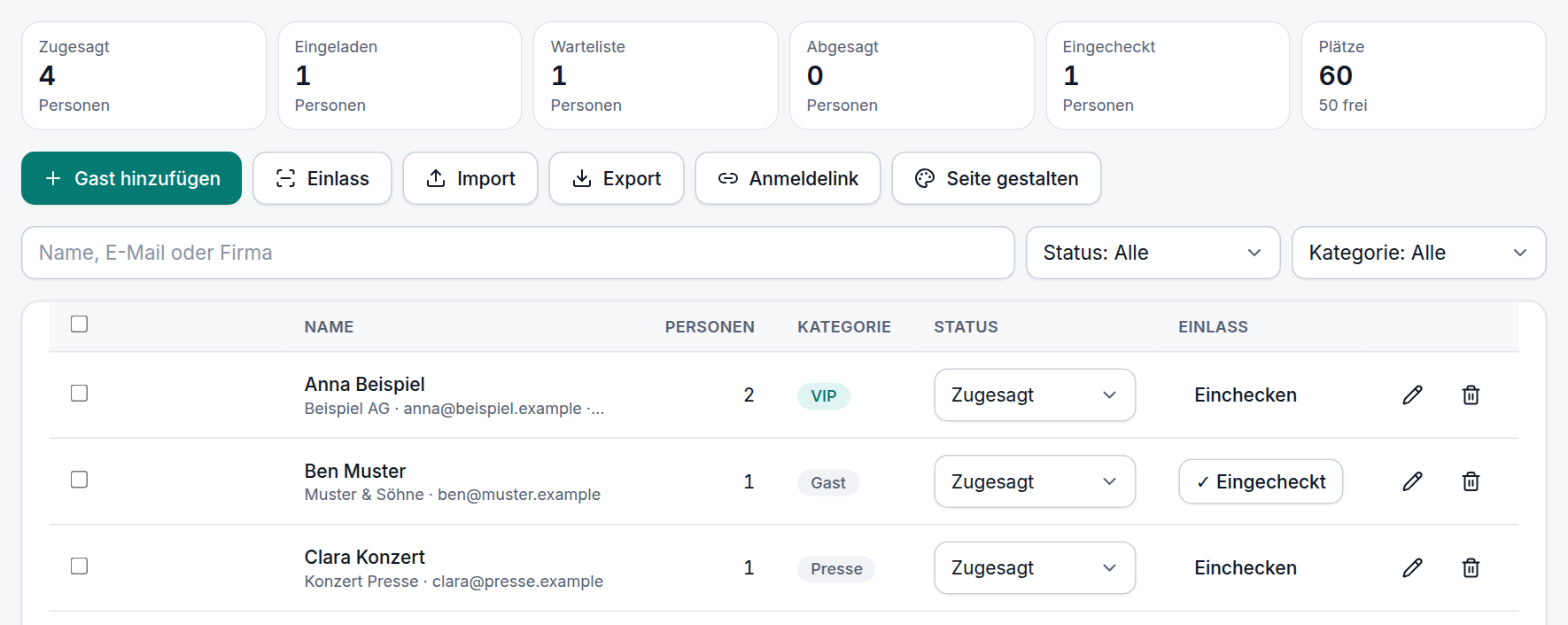Click the Eingecheckt summary card
1568x625 pixels.
1168,76
